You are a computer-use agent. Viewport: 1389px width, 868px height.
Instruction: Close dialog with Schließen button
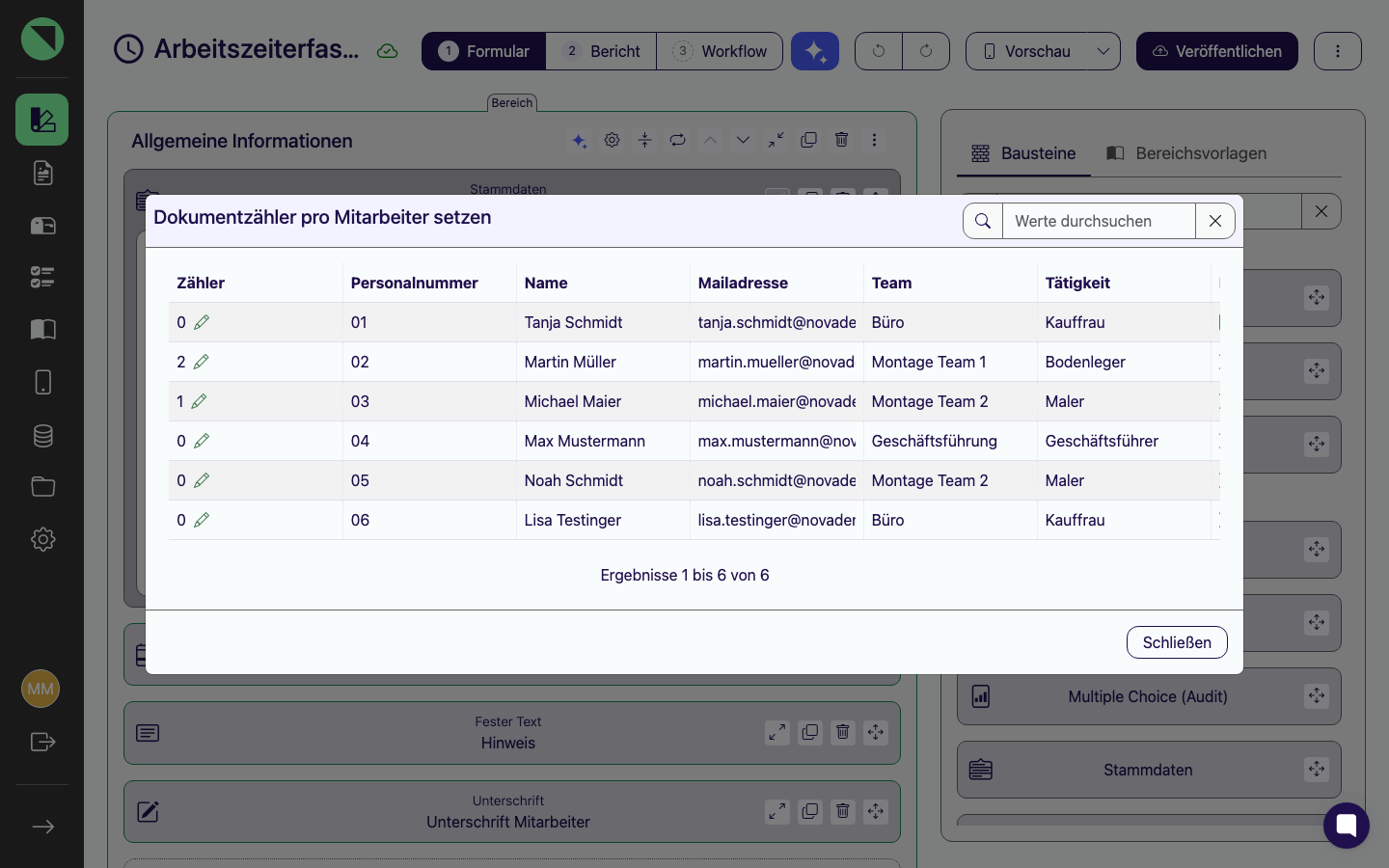[x=1177, y=642]
